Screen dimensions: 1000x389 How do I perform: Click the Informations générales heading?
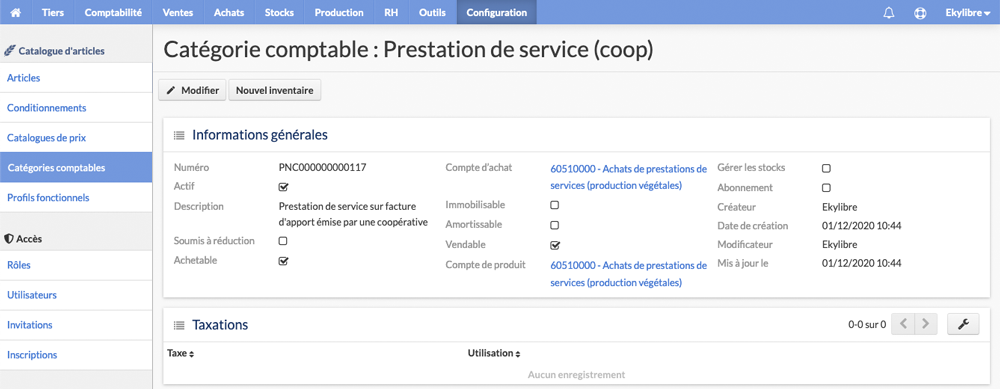(260, 135)
